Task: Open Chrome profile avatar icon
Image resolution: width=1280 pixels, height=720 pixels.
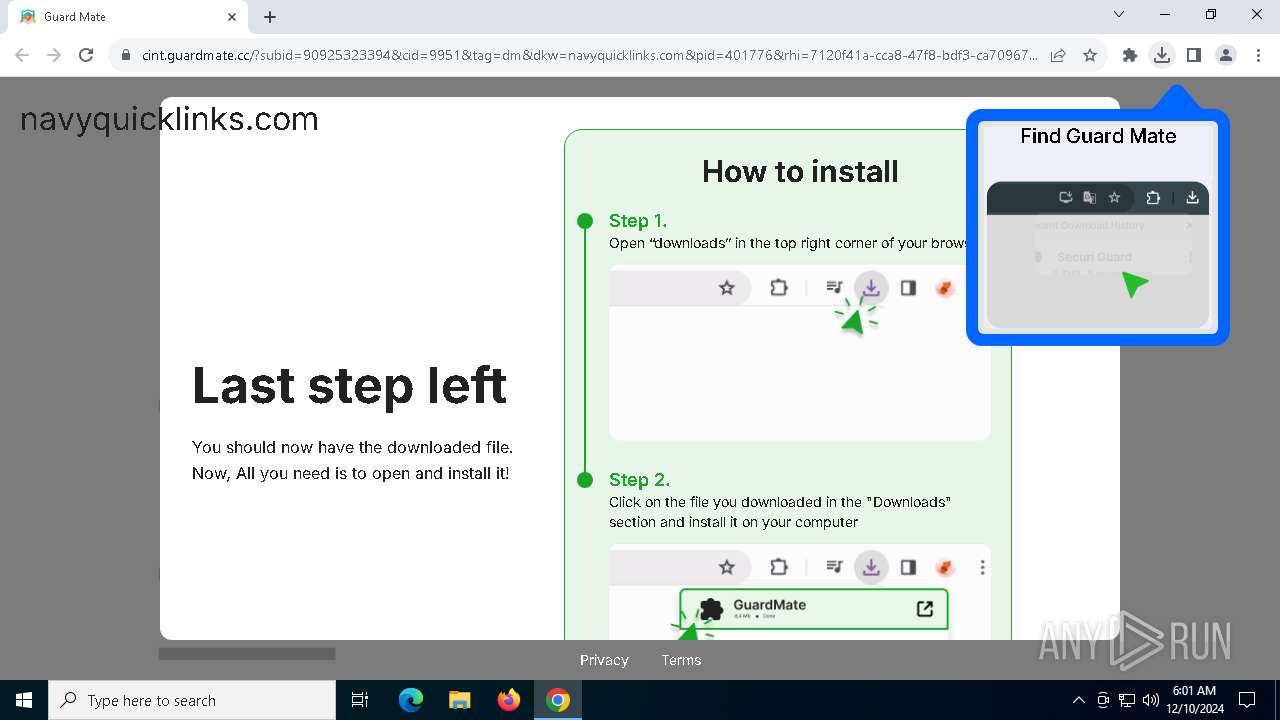Action: (x=1225, y=55)
